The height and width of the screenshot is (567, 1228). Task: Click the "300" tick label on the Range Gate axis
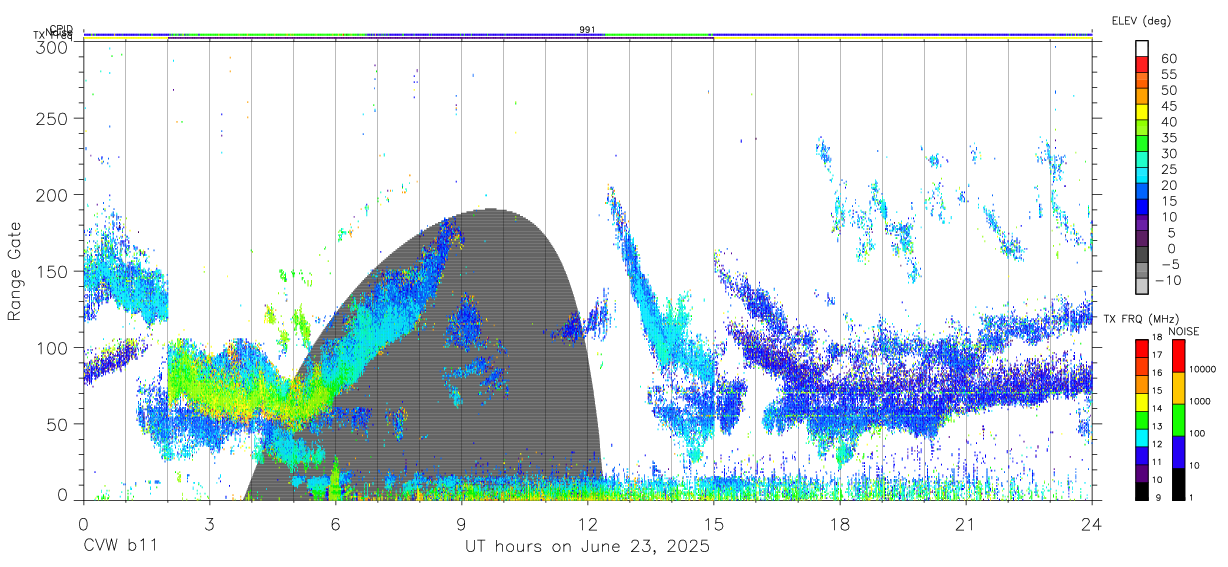pyautogui.click(x=52, y=46)
